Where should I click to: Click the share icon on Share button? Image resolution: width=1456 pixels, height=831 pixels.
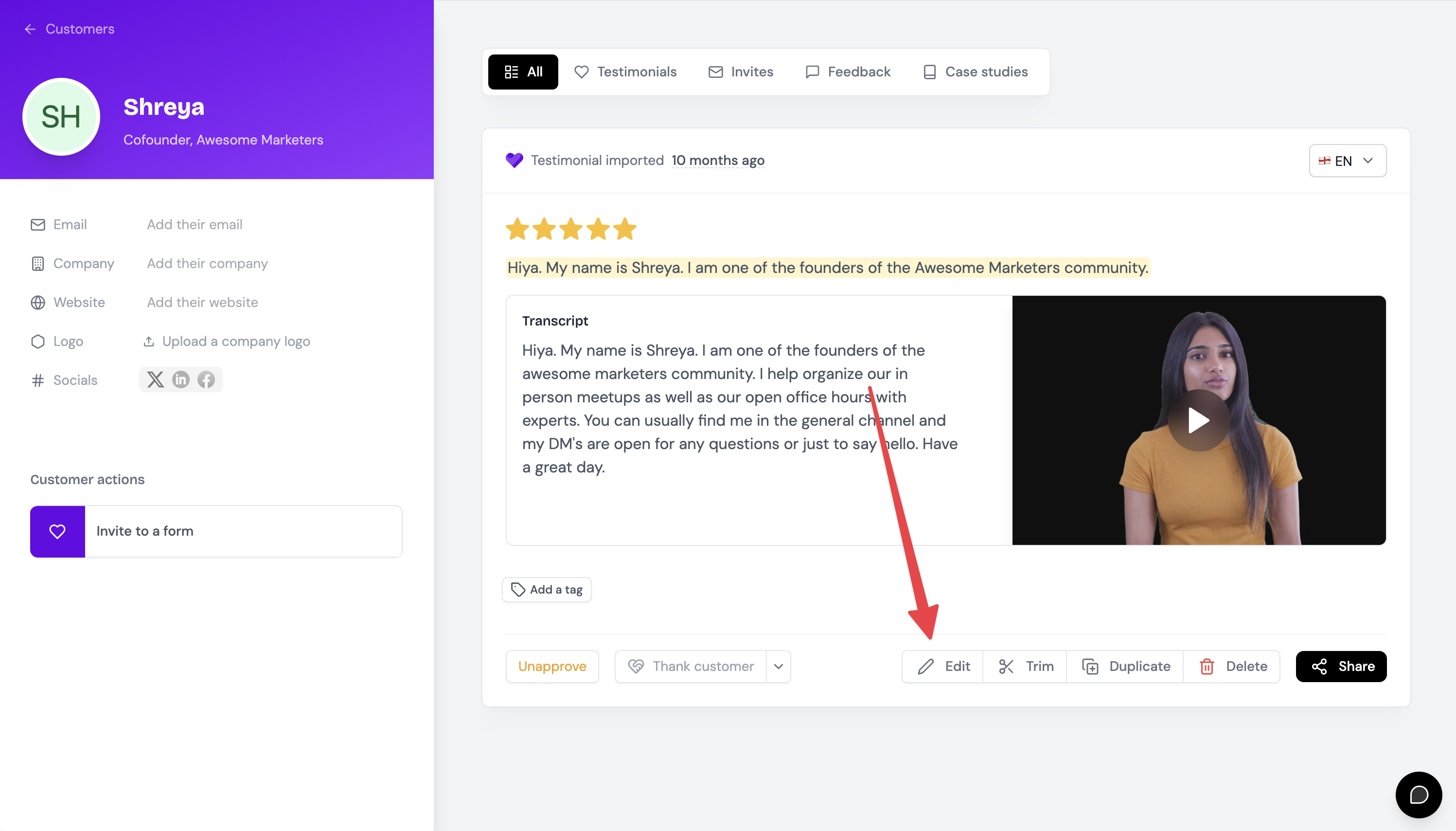1319,667
